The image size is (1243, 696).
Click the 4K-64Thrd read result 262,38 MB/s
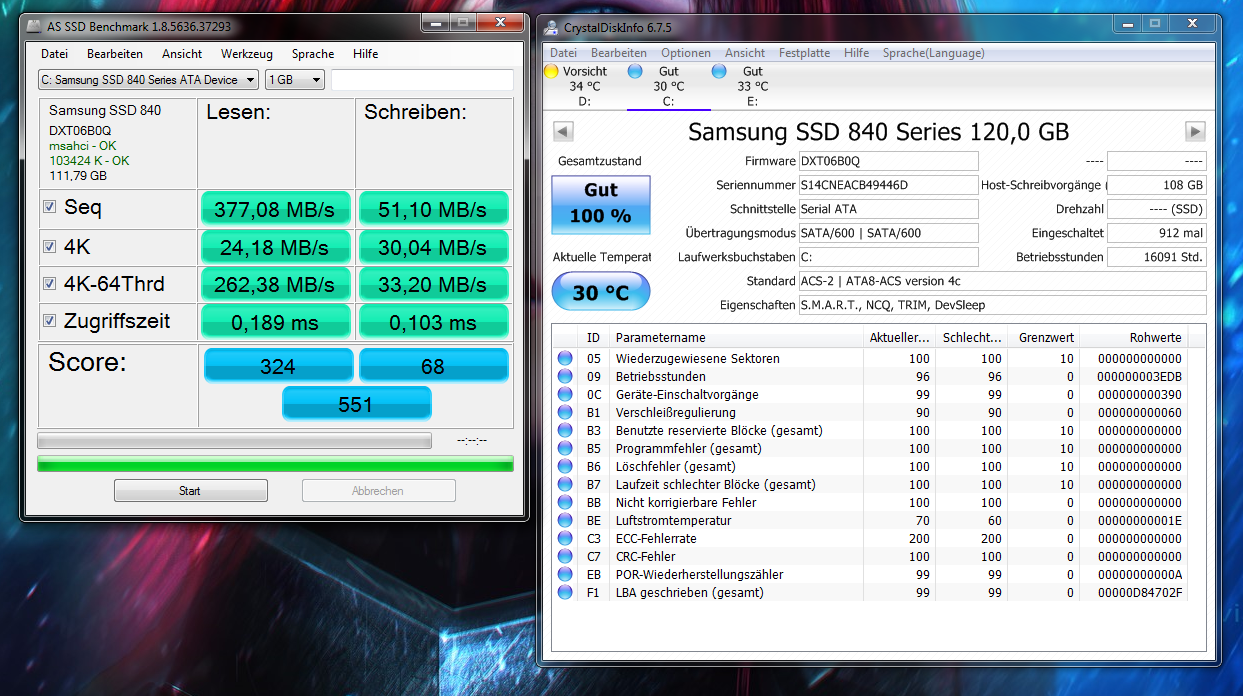tap(276, 285)
